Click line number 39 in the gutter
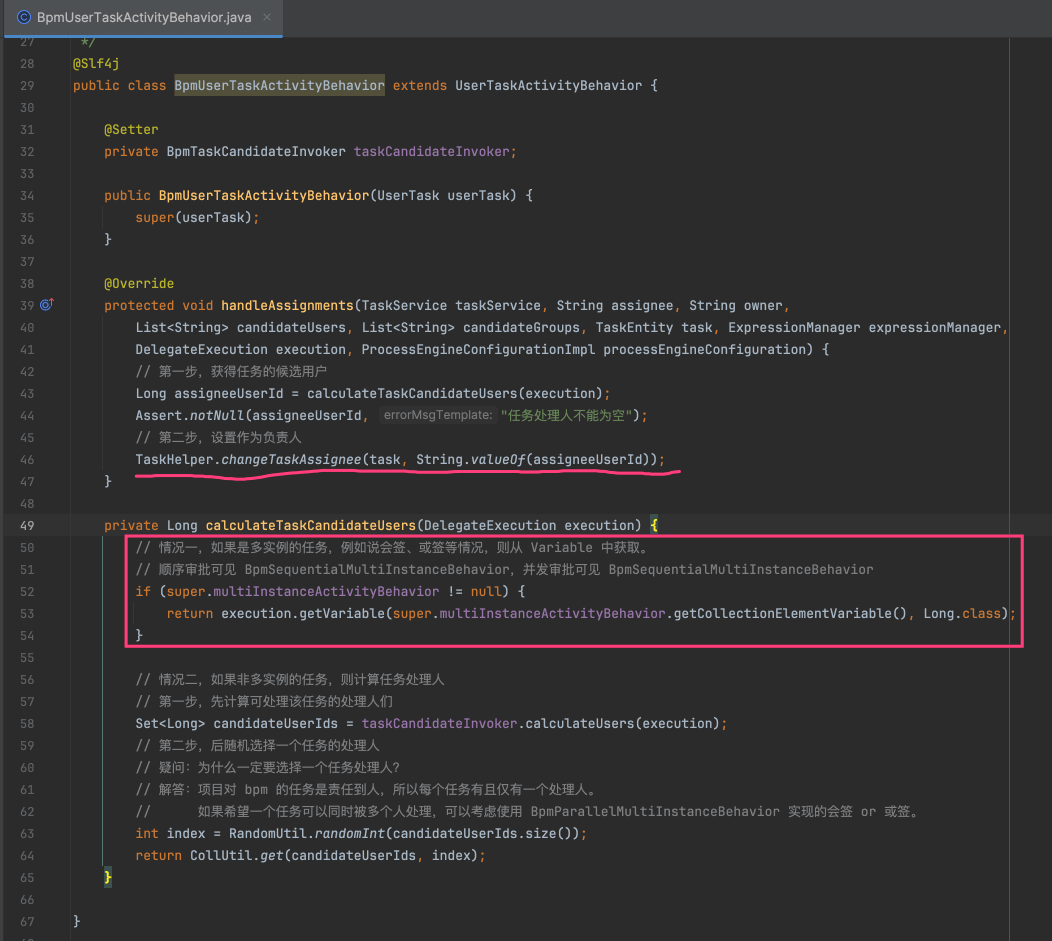Screen dimensions: 1052x941 [x=27, y=305]
